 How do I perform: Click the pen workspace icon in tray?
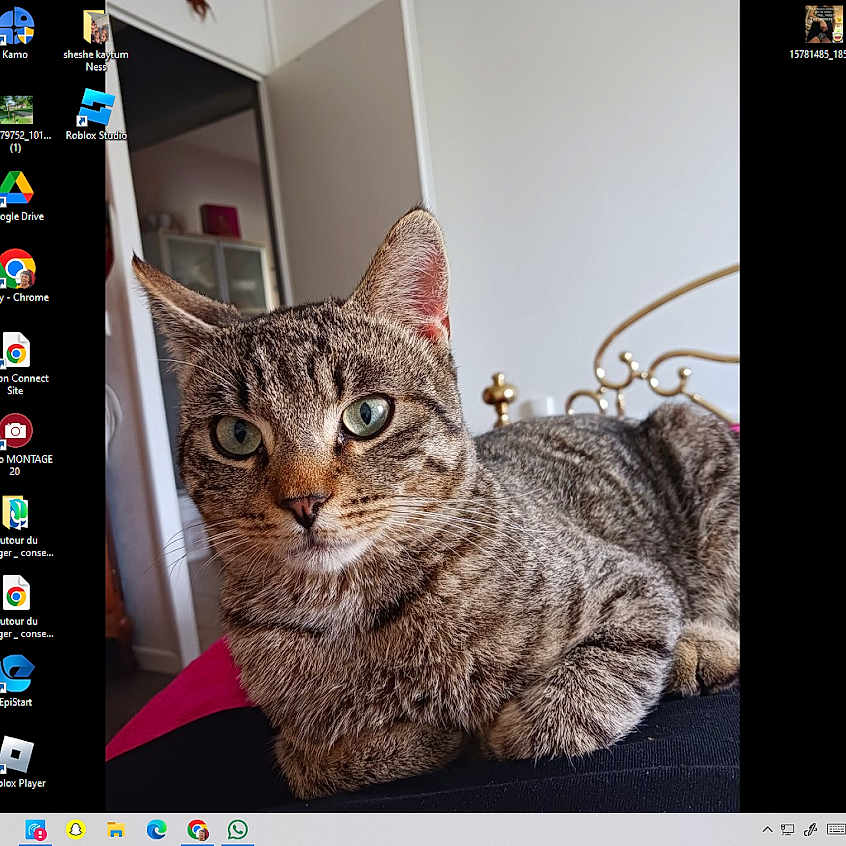pos(811,829)
